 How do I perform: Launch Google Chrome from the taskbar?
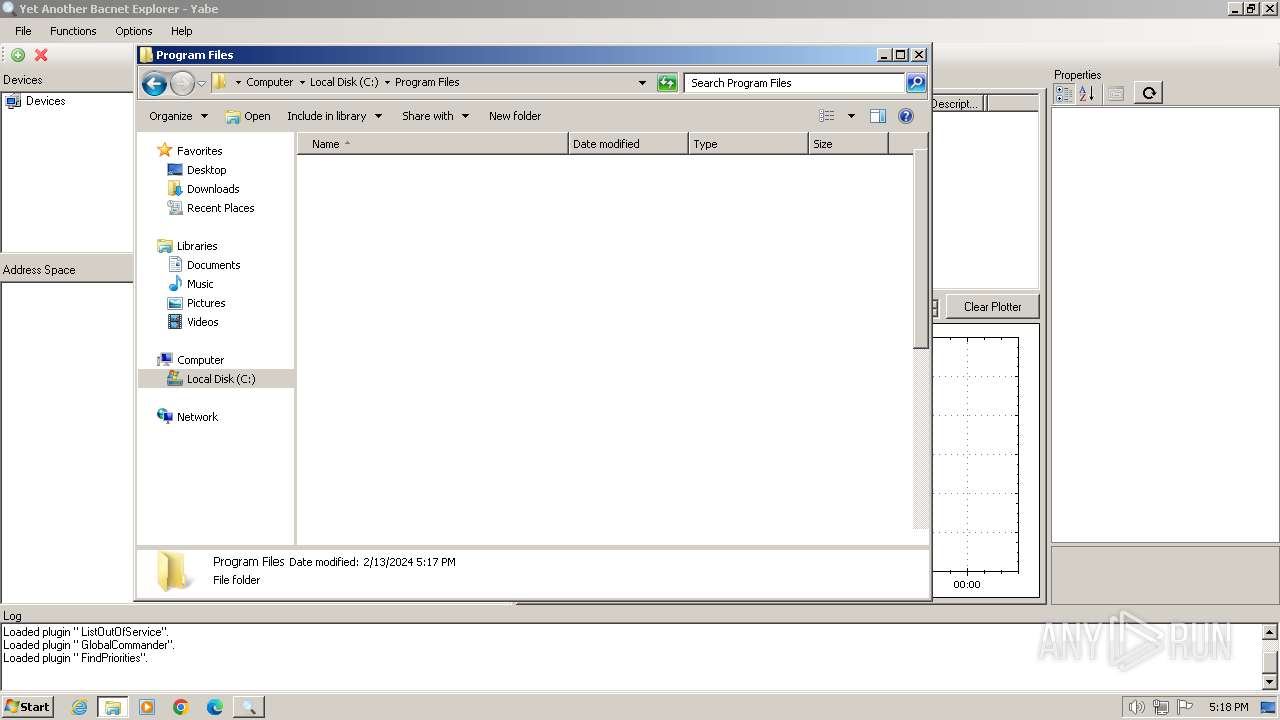pyautogui.click(x=181, y=707)
